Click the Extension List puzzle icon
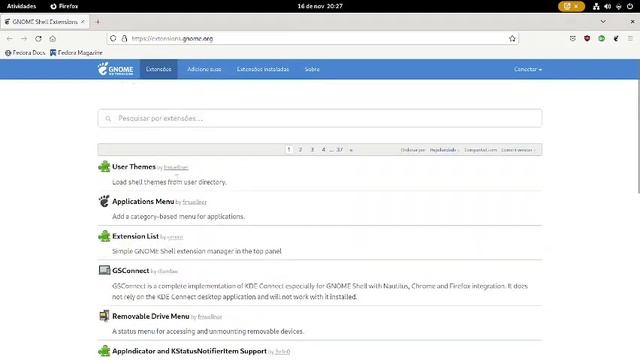The image size is (640, 360). 104,236
